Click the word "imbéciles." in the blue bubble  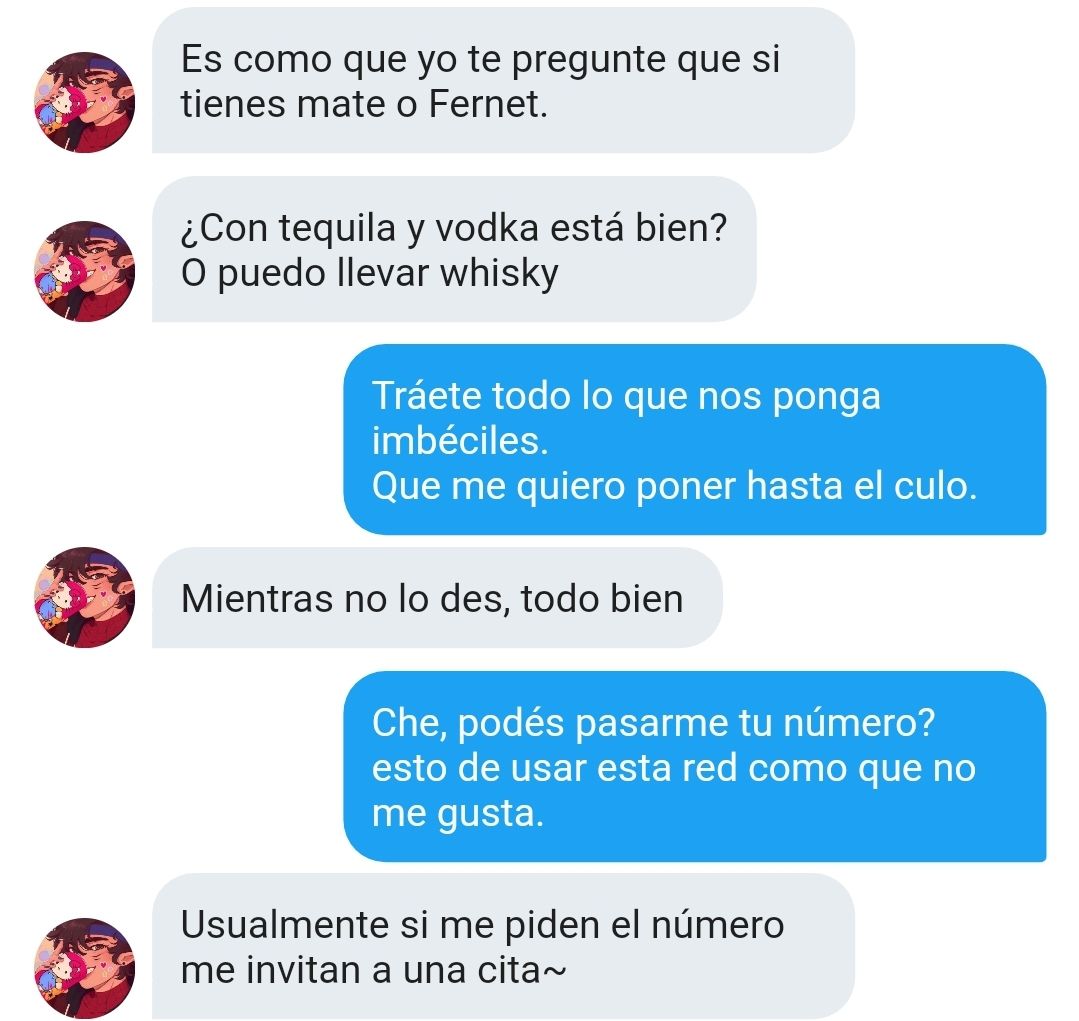click(x=460, y=440)
